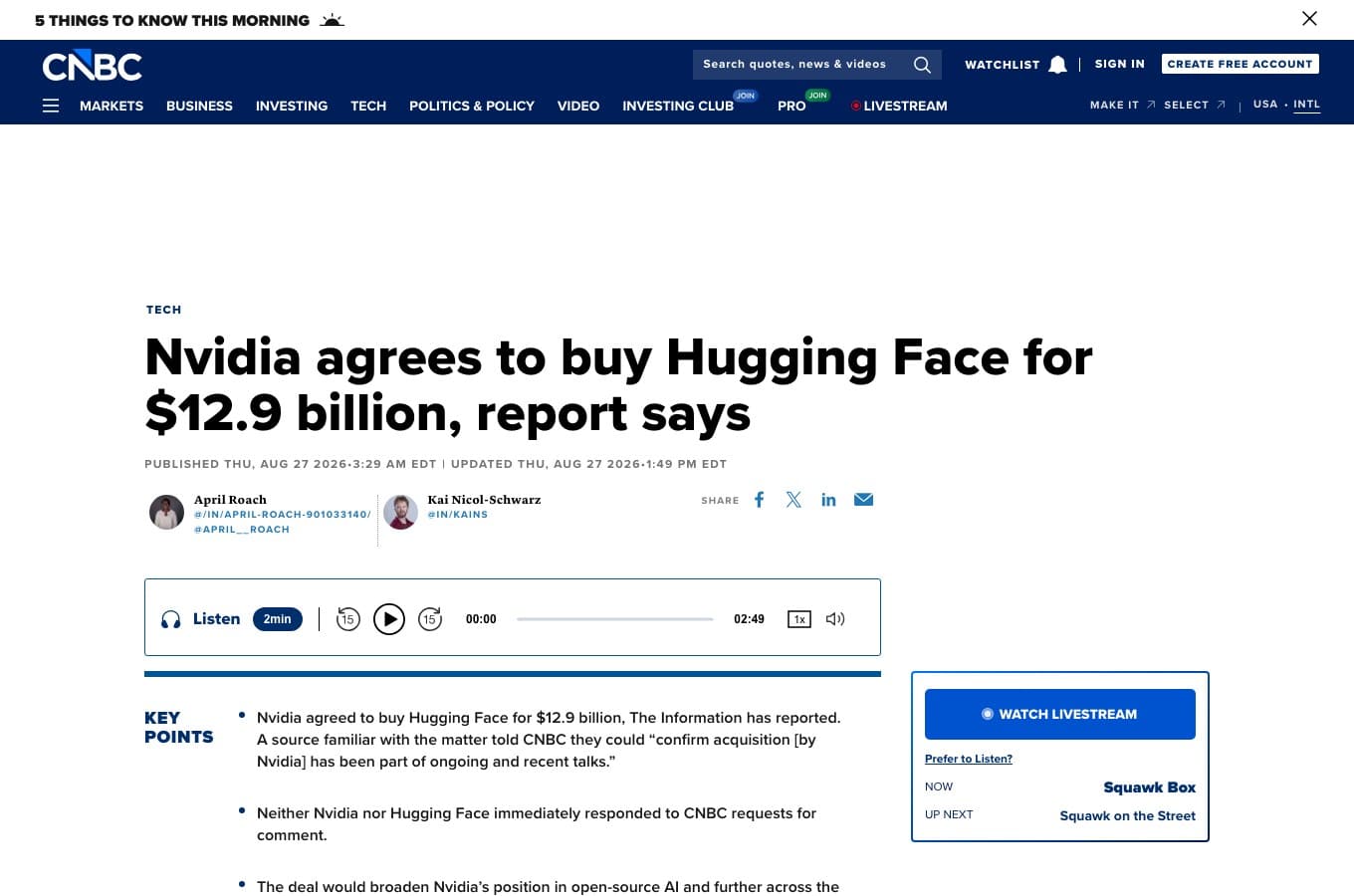The image size is (1354, 896).
Task: Click the first key point paragraph
Action: pos(549,740)
